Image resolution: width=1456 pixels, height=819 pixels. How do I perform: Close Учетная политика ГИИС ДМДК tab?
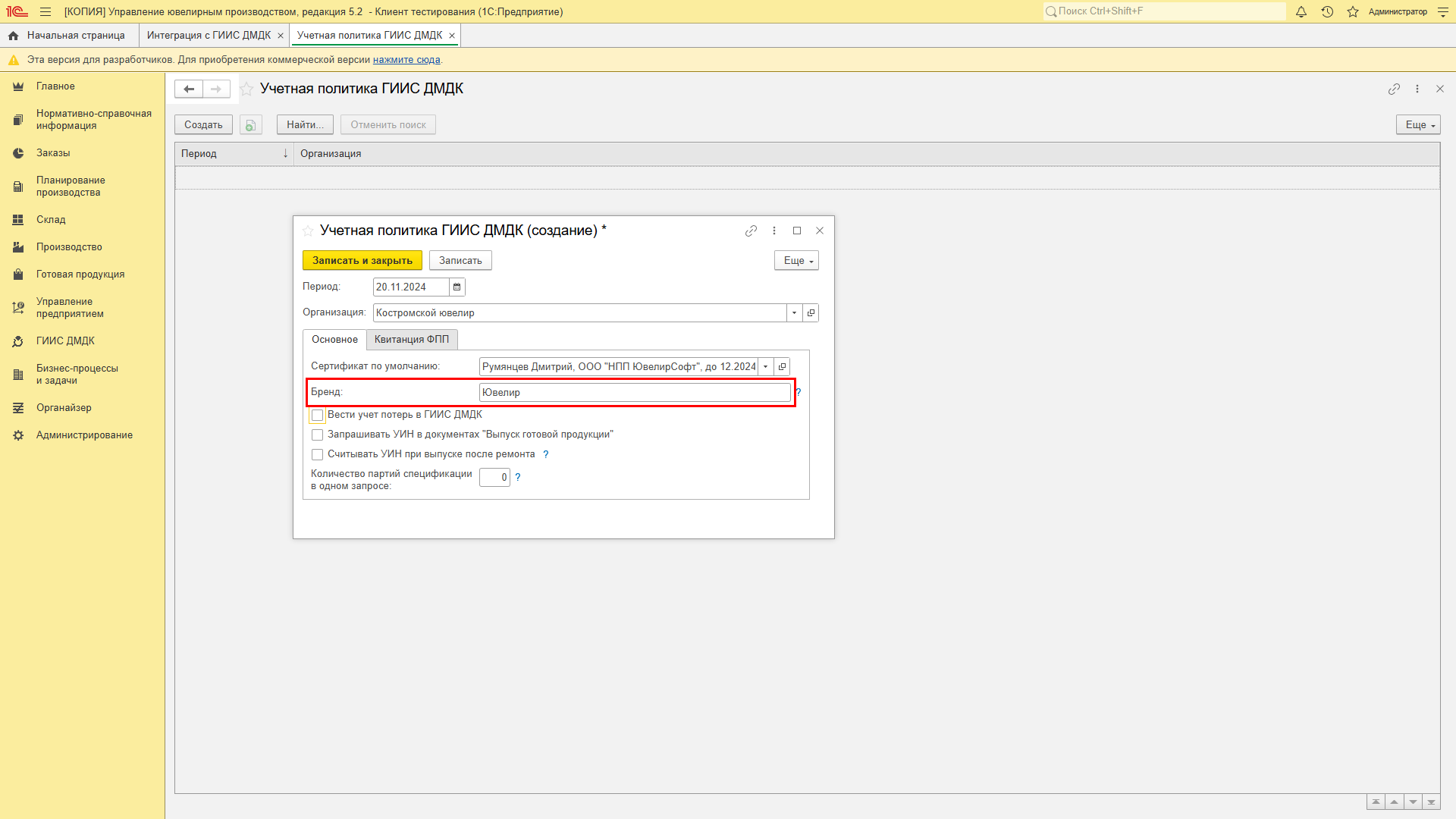coord(452,36)
